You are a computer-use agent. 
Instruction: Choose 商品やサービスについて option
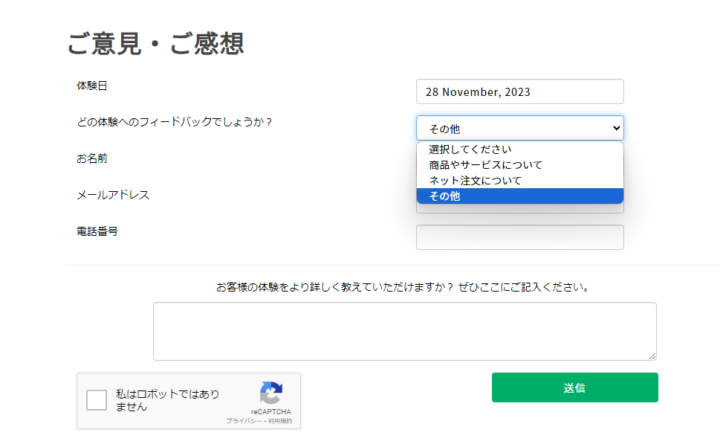485,165
